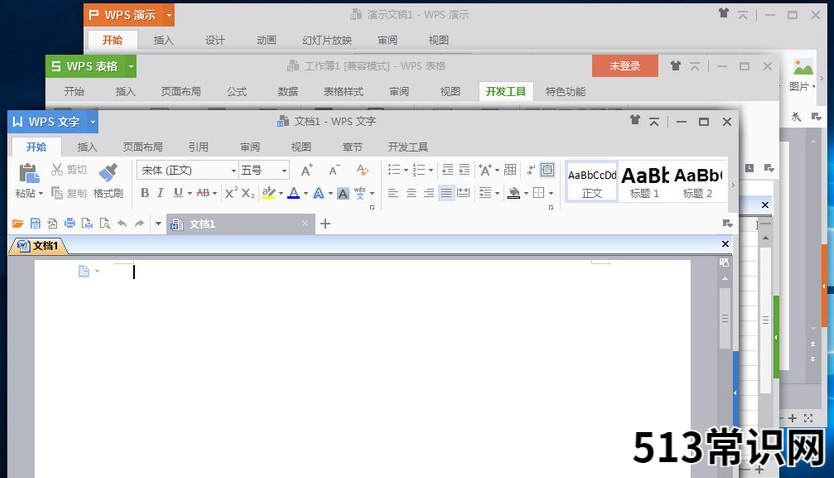Increase font size with A+ icon
834x478 pixels.
(306, 170)
